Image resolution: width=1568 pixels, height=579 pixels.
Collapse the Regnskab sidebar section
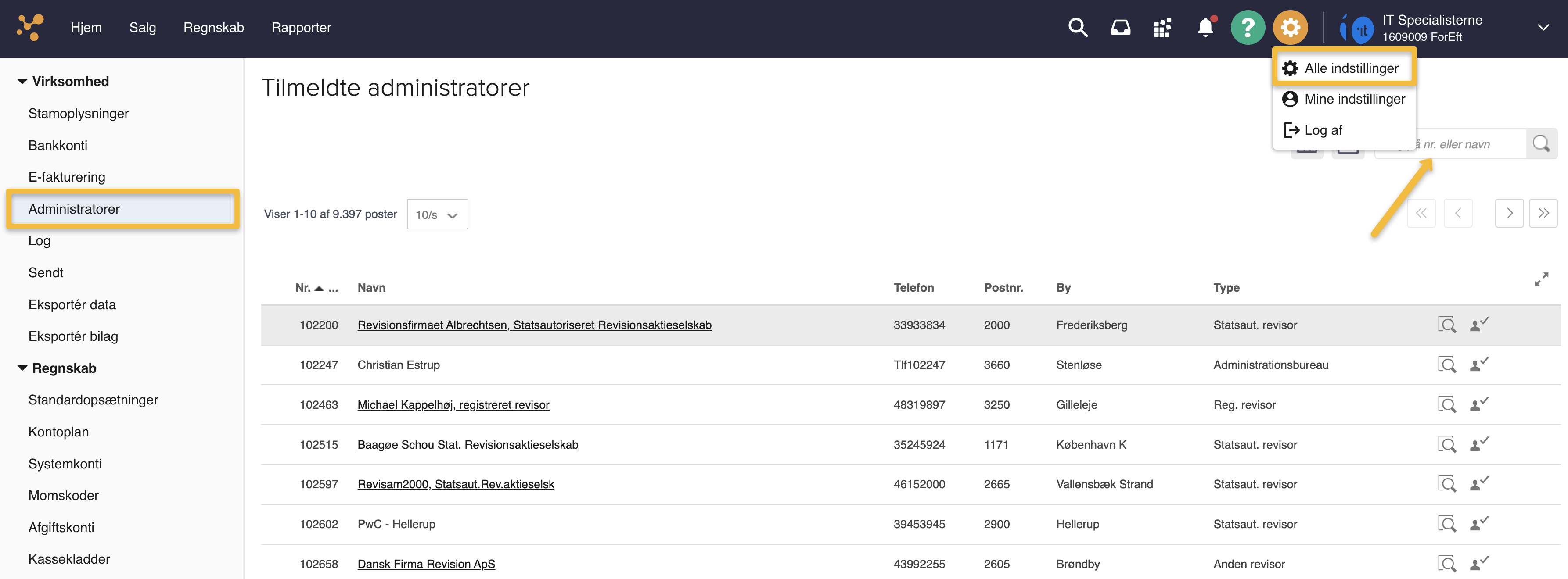pyautogui.click(x=22, y=368)
